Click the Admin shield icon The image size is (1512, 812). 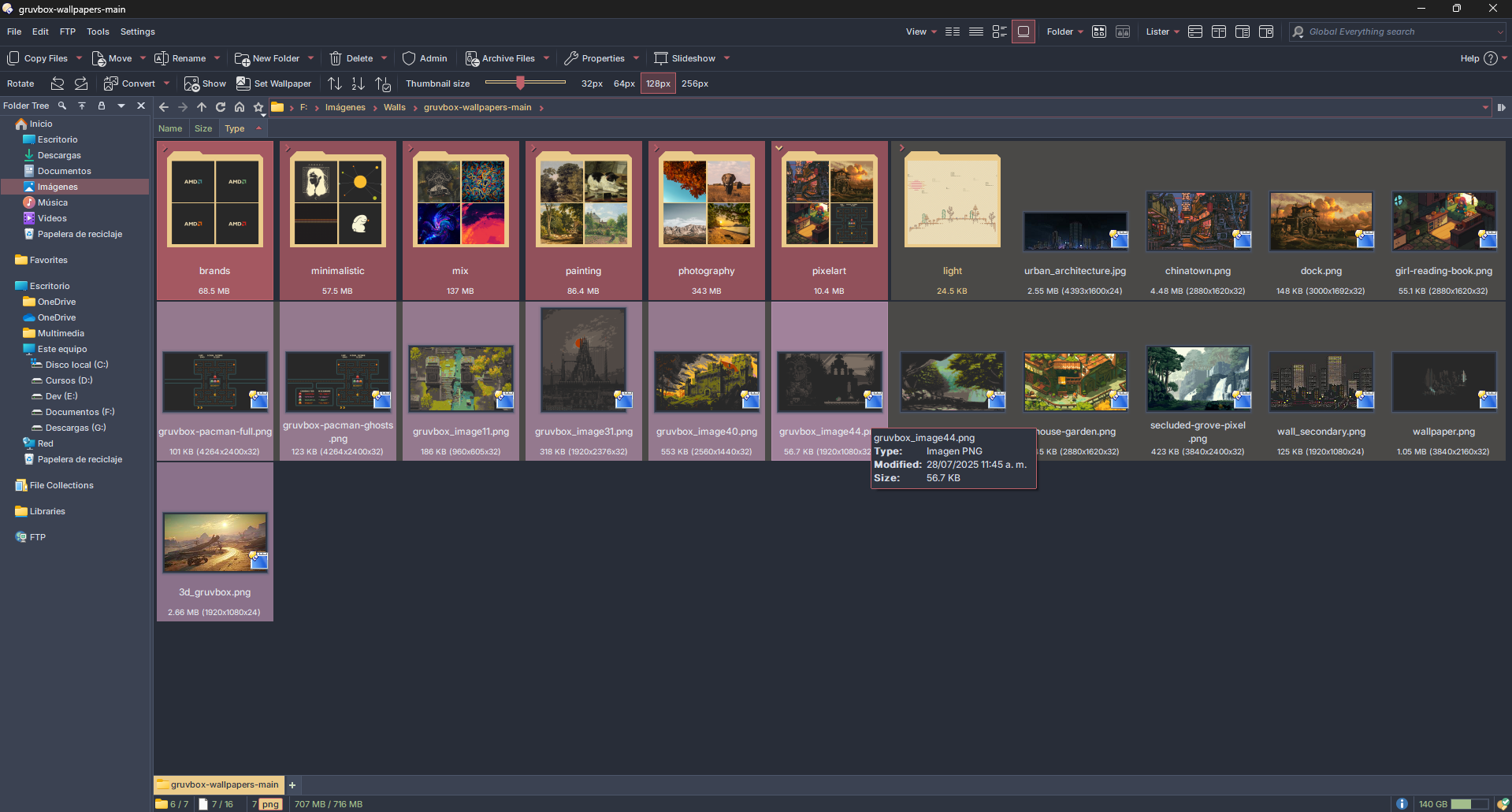(408, 58)
